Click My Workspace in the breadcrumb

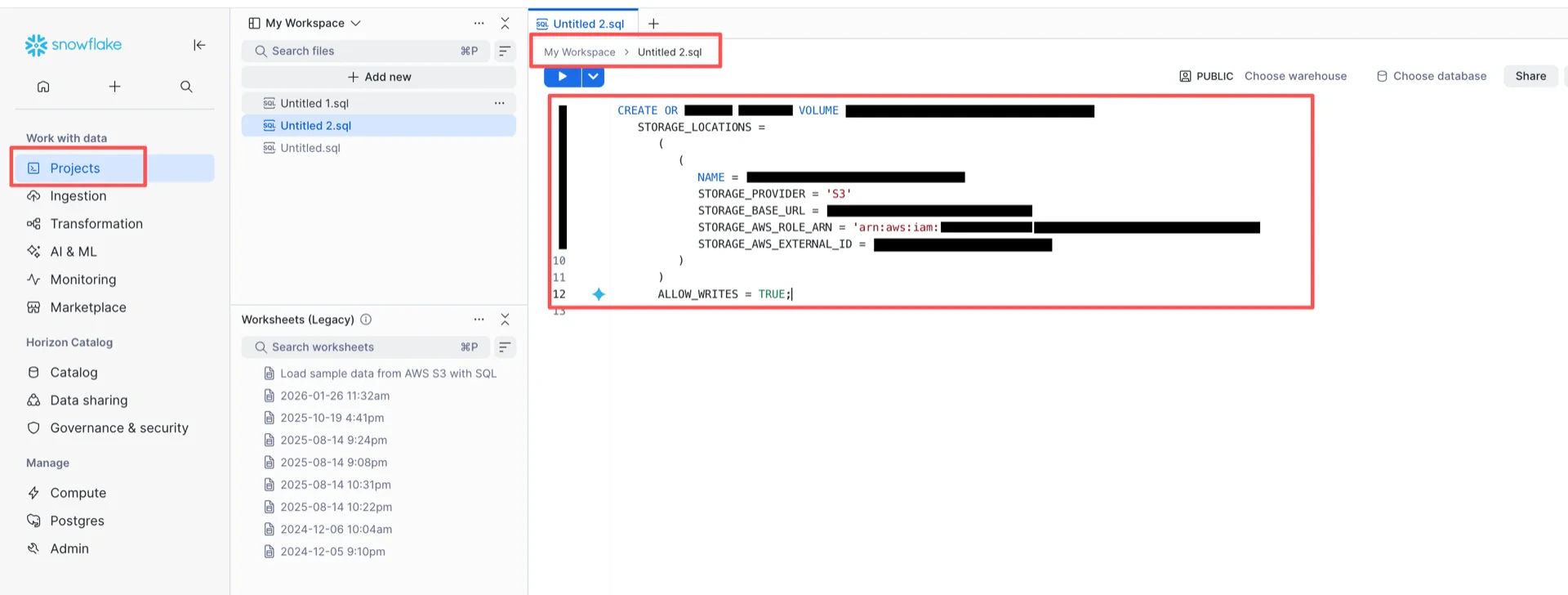[x=580, y=52]
